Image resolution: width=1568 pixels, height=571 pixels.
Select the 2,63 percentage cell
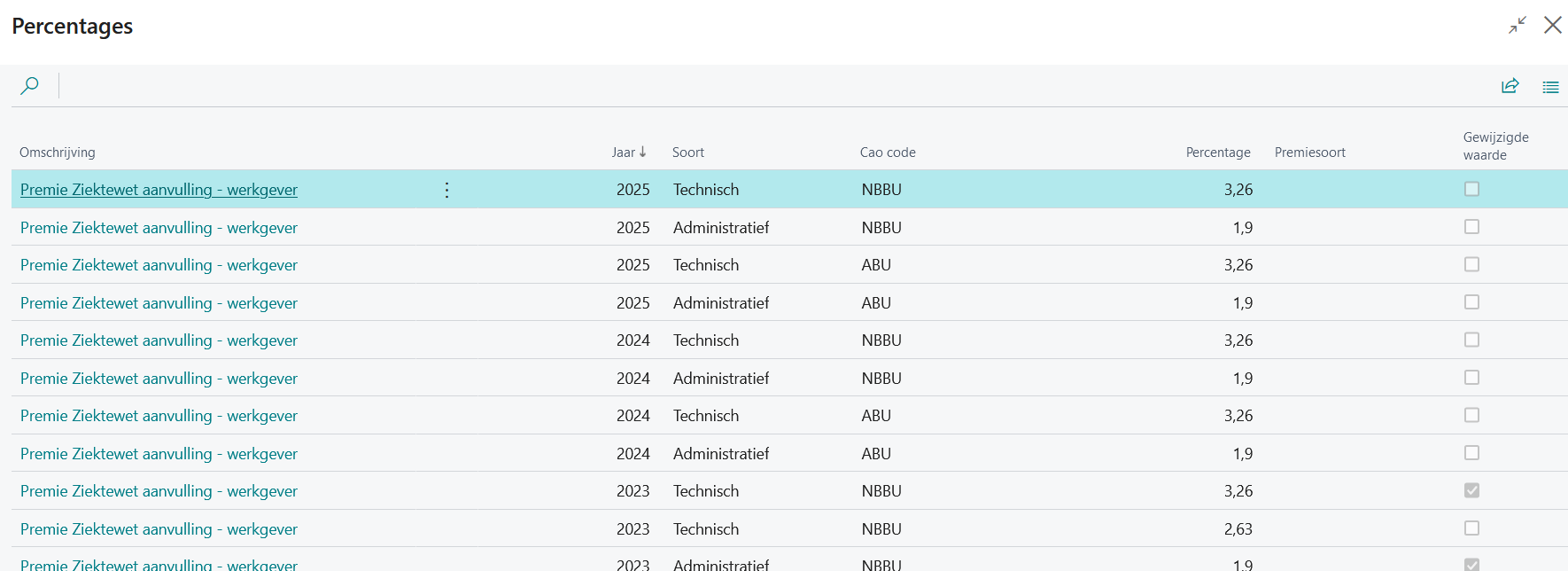(1238, 529)
